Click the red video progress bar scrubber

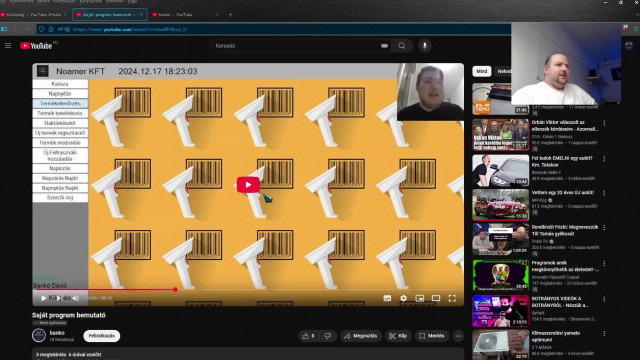pyautogui.click(x=175, y=289)
